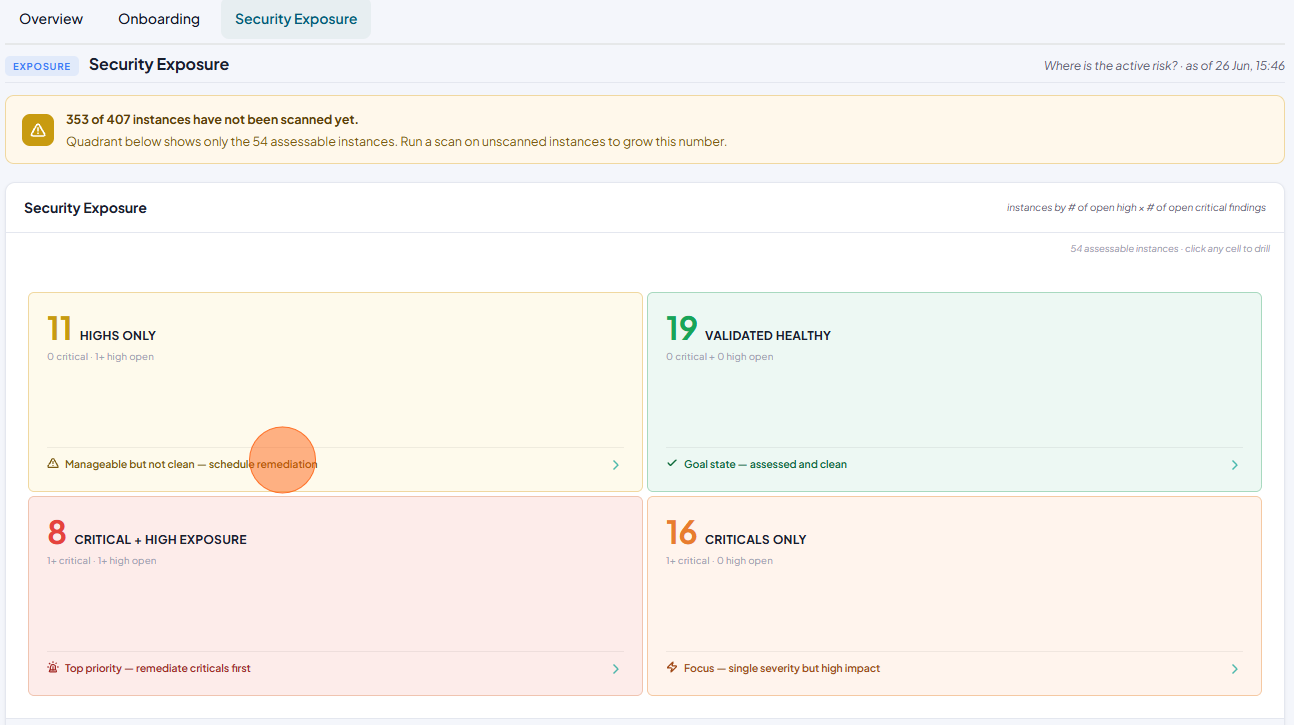This screenshot has height=725, width=1294.
Task: Click the 'Security Exposure' panel heading
Action: click(x=85, y=208)
